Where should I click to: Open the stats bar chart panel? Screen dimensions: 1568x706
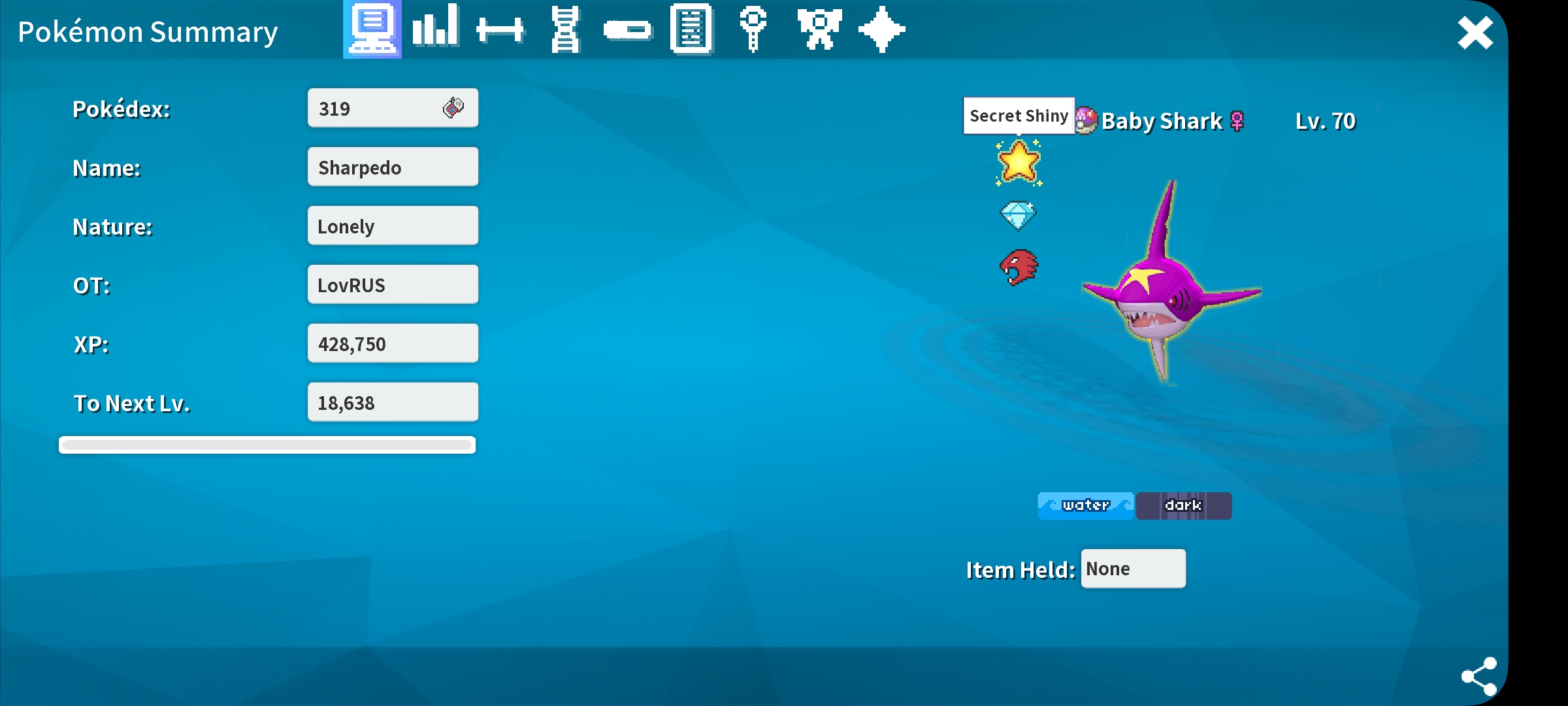click(436, 30)
